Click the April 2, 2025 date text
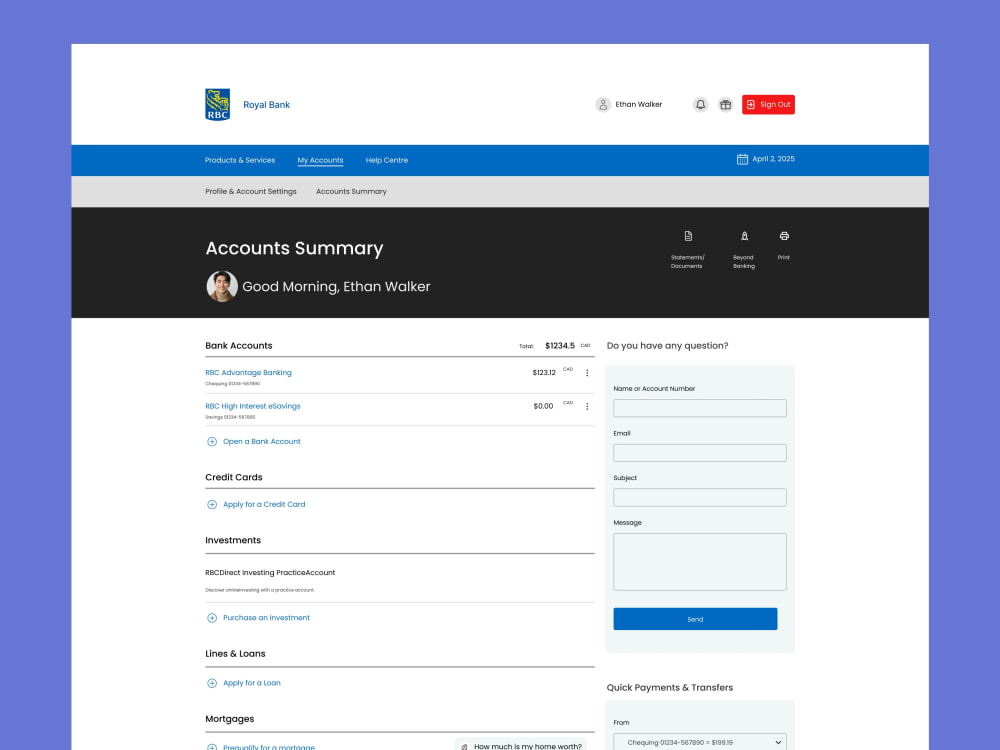The image size is (1000, 750). (x=774, y=159)
